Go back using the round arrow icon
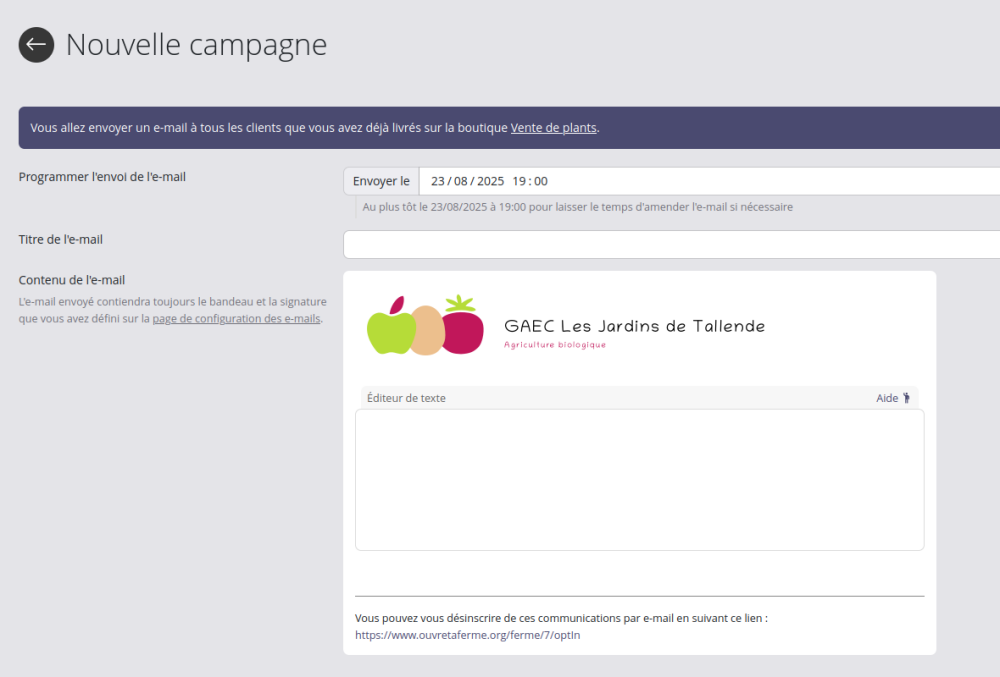The width and height of the screenshot is (1000, 677). pos(36,45)
